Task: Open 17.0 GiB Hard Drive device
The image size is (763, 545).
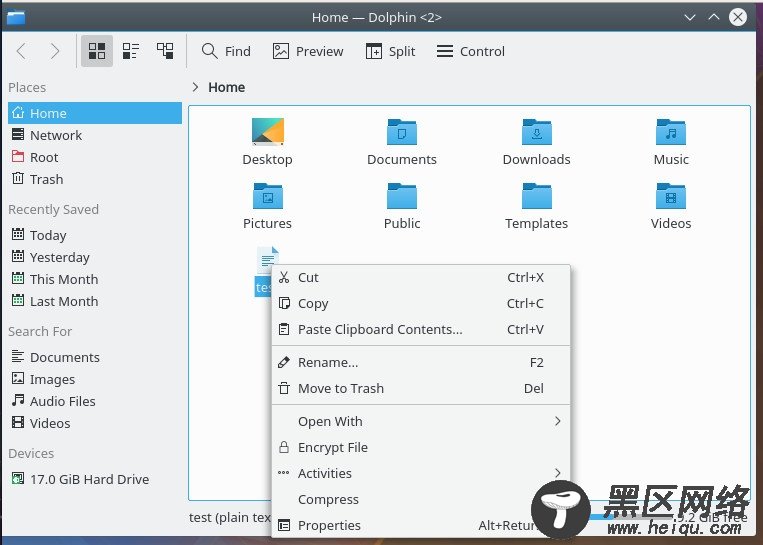Action: pyautogui.click(x=95, y=479)
